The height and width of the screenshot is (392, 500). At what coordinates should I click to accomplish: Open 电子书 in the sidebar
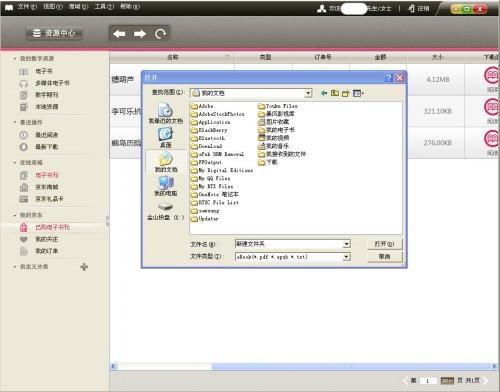pyautogui.click(x=44, y=71)
